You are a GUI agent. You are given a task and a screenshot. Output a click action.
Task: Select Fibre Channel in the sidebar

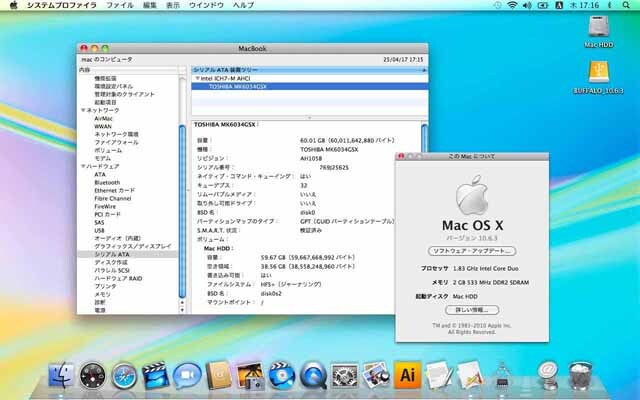(x=113, y=198)
